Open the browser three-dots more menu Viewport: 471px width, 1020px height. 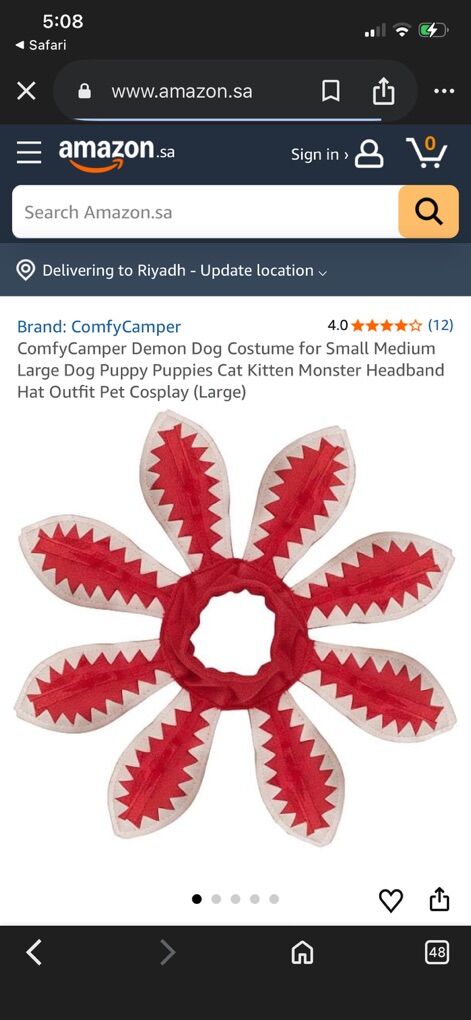444,91
